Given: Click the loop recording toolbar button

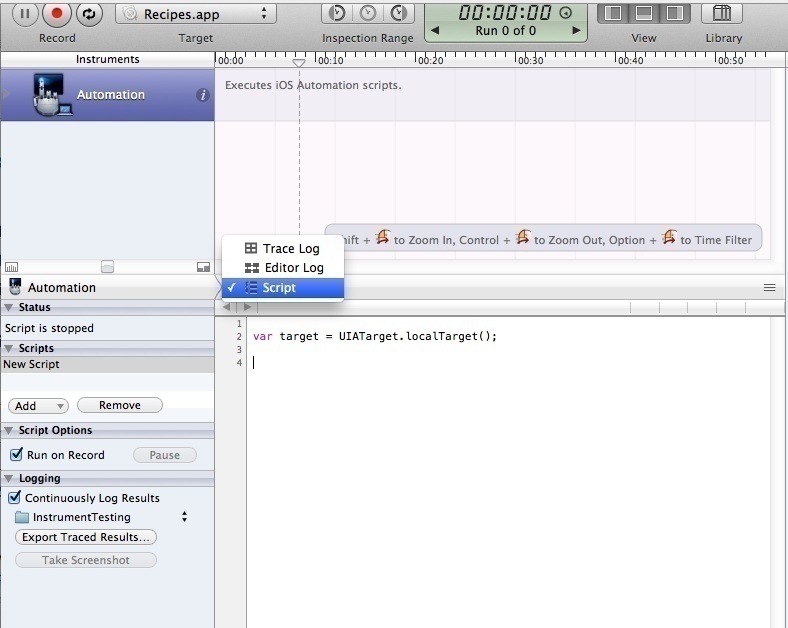Looking at the screenshot, I should click(x=89, y=14).
